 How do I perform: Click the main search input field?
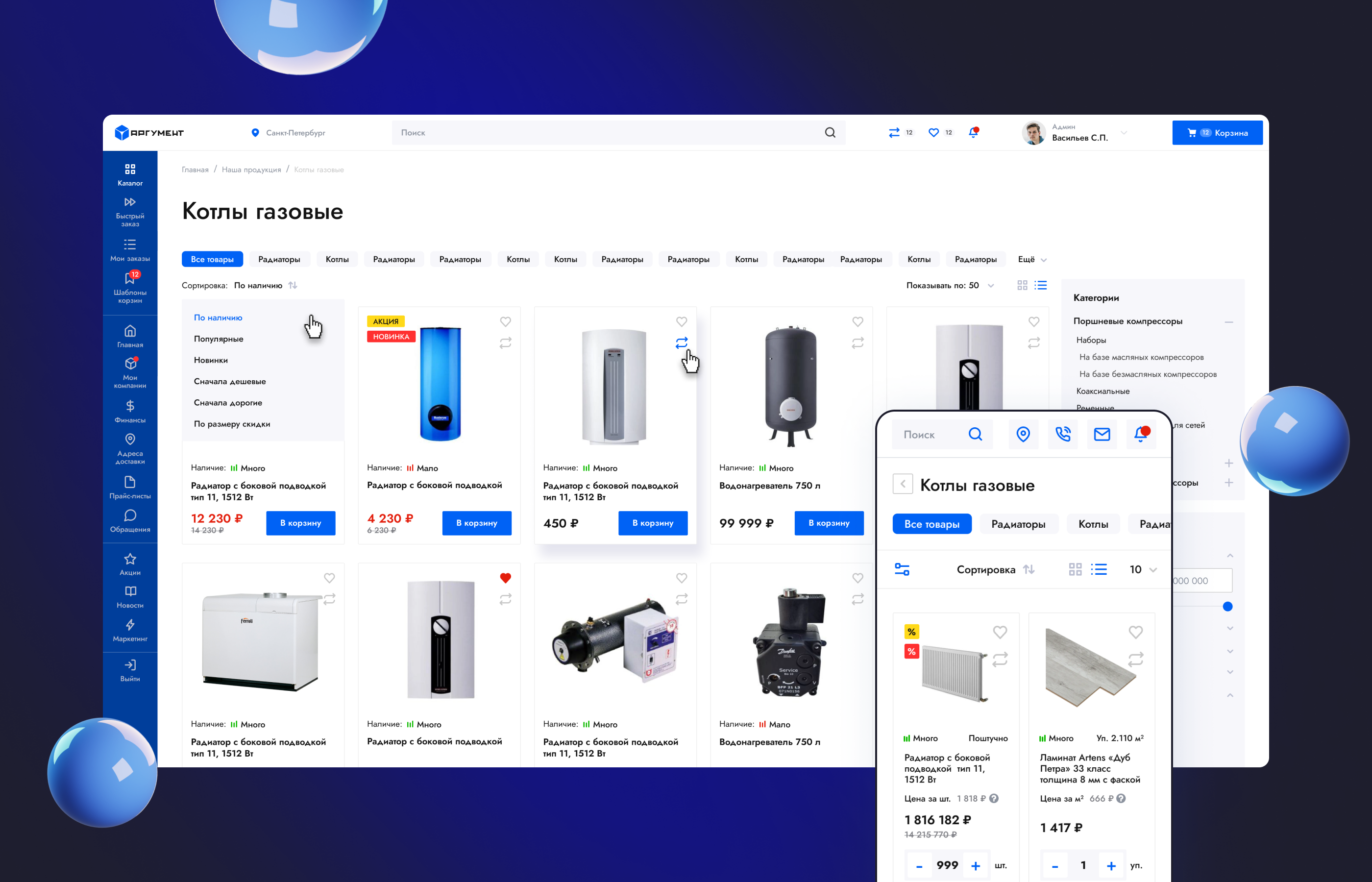pyautogui.click(x=607, y=133)
